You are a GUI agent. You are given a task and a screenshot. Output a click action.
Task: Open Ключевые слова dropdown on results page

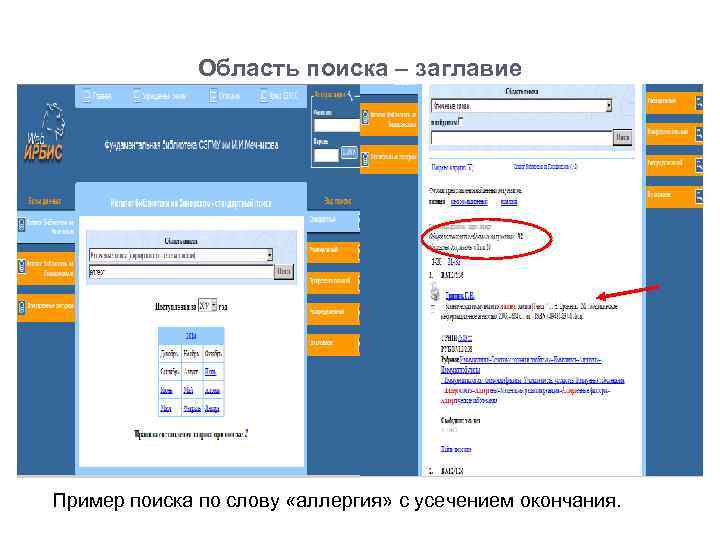(521, 106)
